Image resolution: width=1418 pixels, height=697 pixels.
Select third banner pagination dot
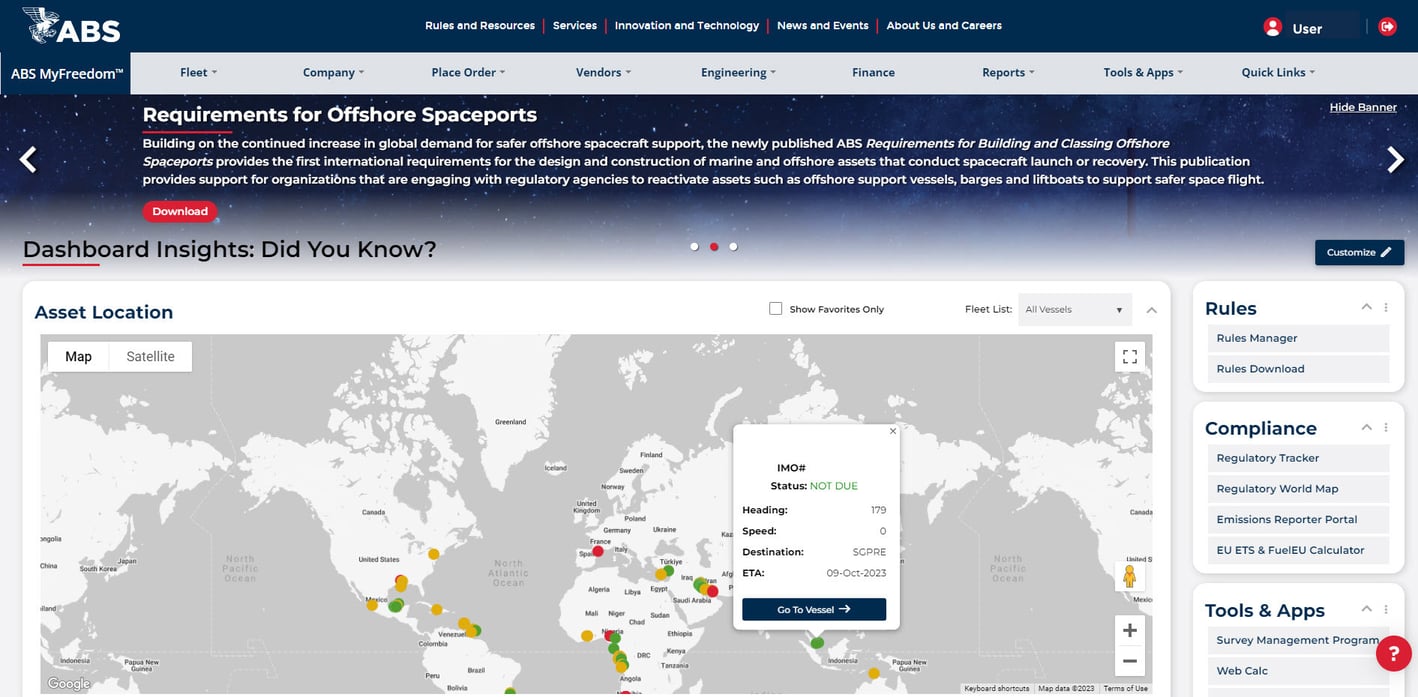click(733, 246)
